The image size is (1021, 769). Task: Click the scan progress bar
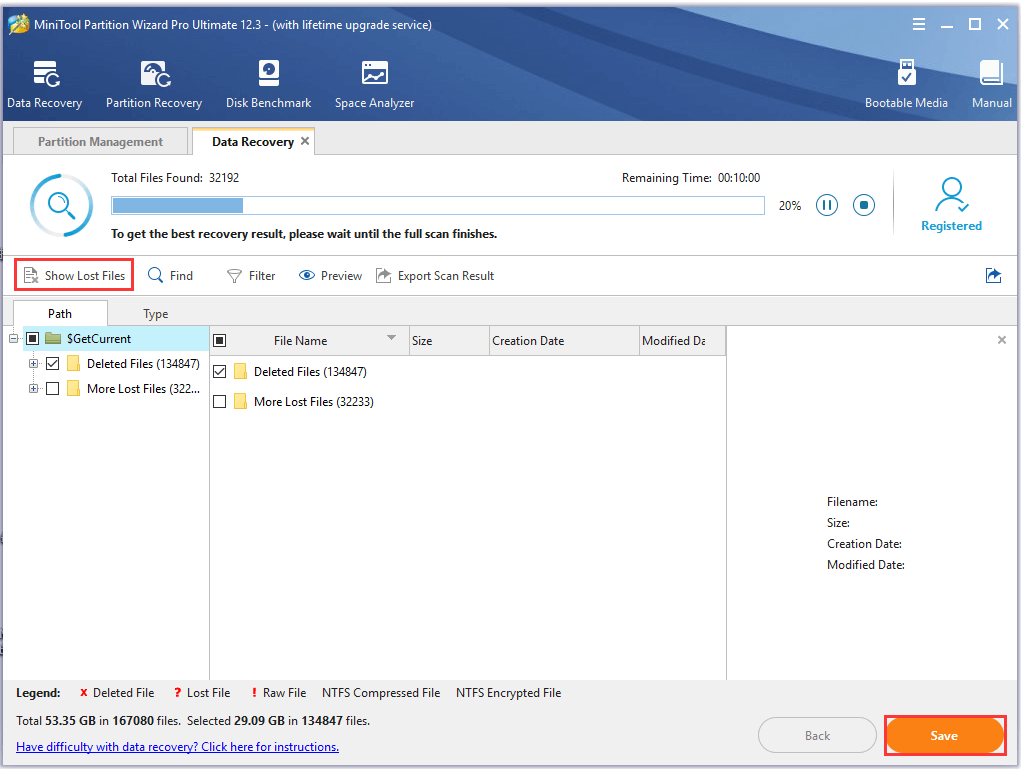(438, 205)
